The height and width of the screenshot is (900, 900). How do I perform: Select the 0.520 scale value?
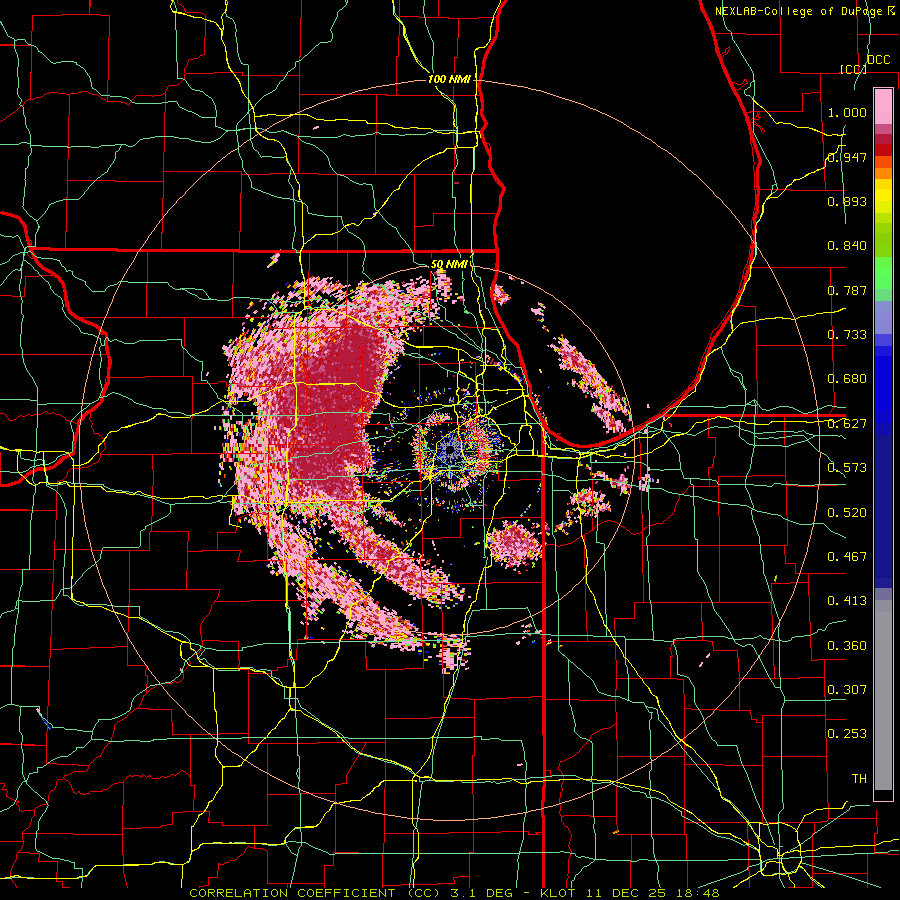[847, 513]
